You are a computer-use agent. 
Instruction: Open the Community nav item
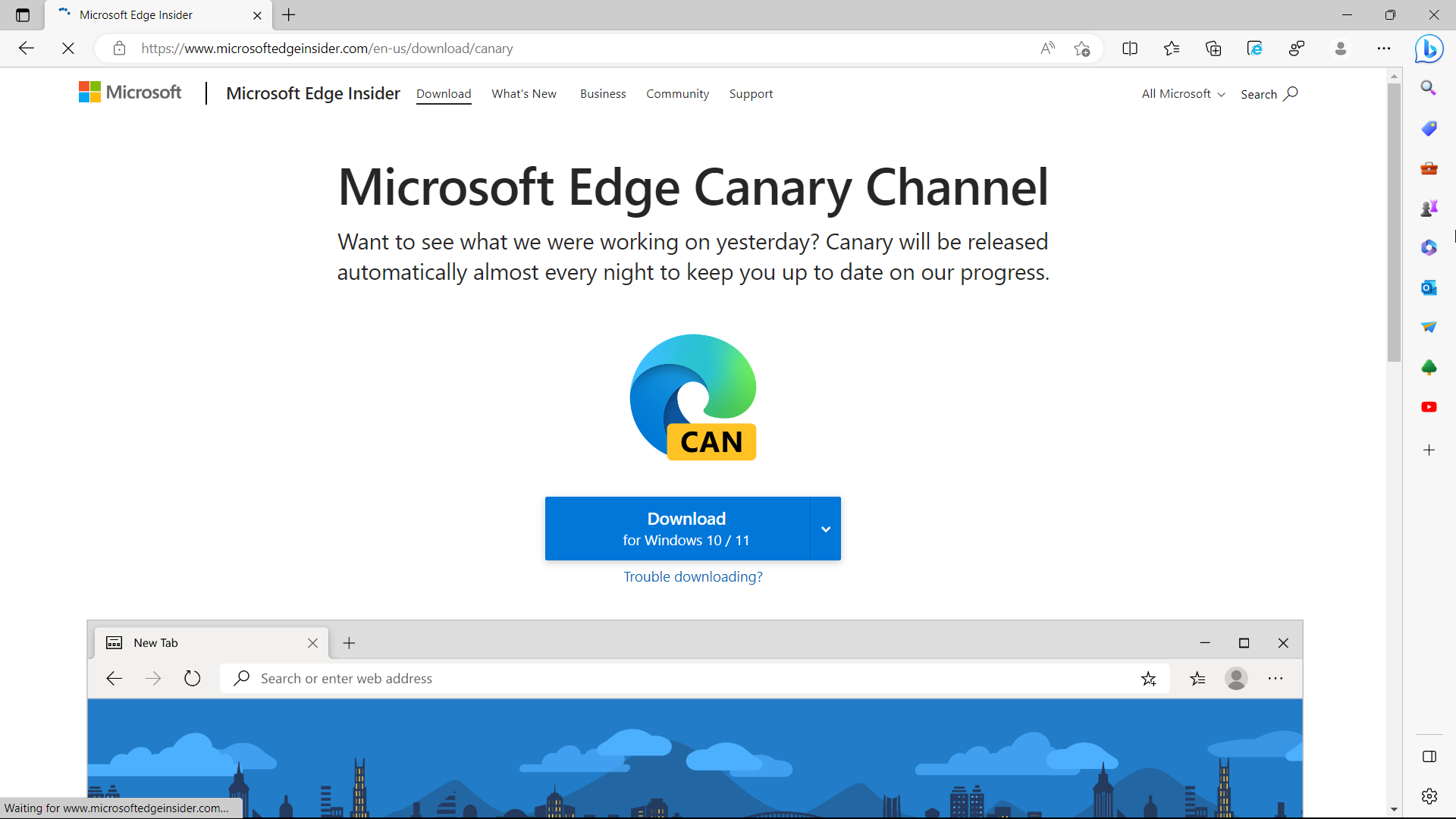click(x=677, y=94)
